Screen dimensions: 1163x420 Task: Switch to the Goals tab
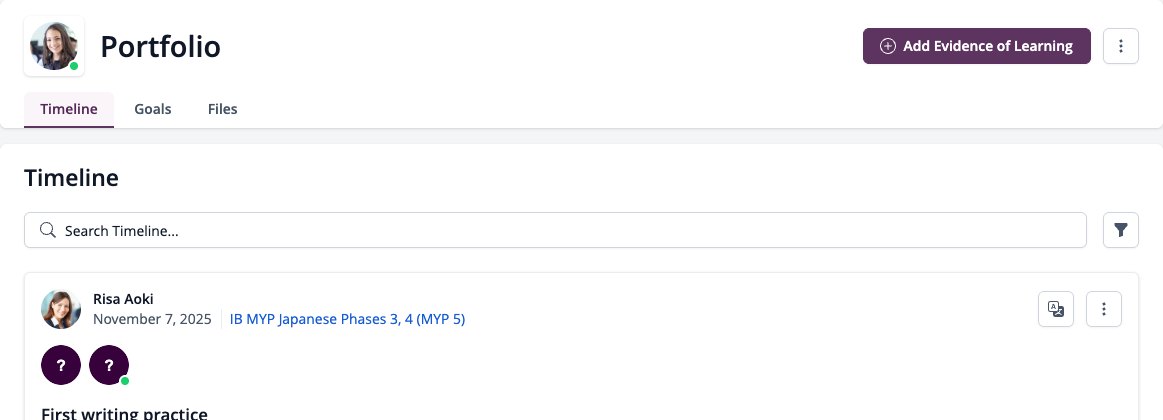(x=153, y=109)
